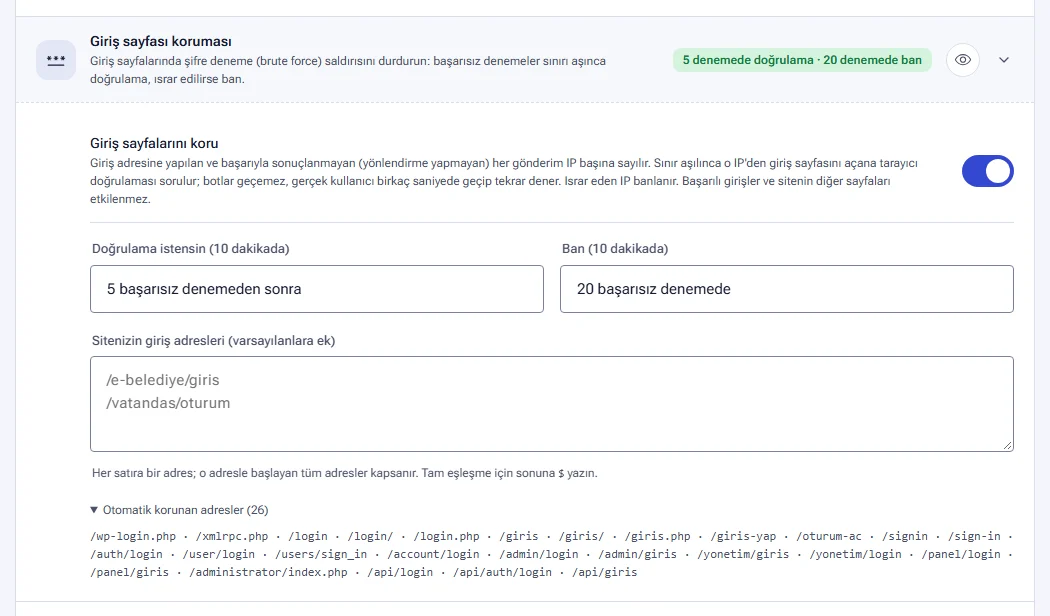Viewport: 1050px width, 616px height.
Task: Click the Ban (10 dakikada) label
Action: [615, 248]
